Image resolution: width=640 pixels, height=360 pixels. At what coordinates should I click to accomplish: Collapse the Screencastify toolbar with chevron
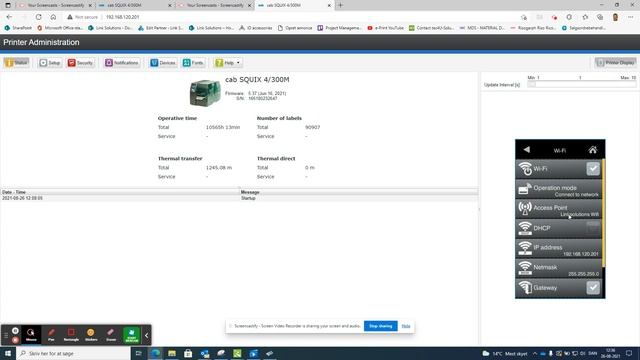click(147, 335)
